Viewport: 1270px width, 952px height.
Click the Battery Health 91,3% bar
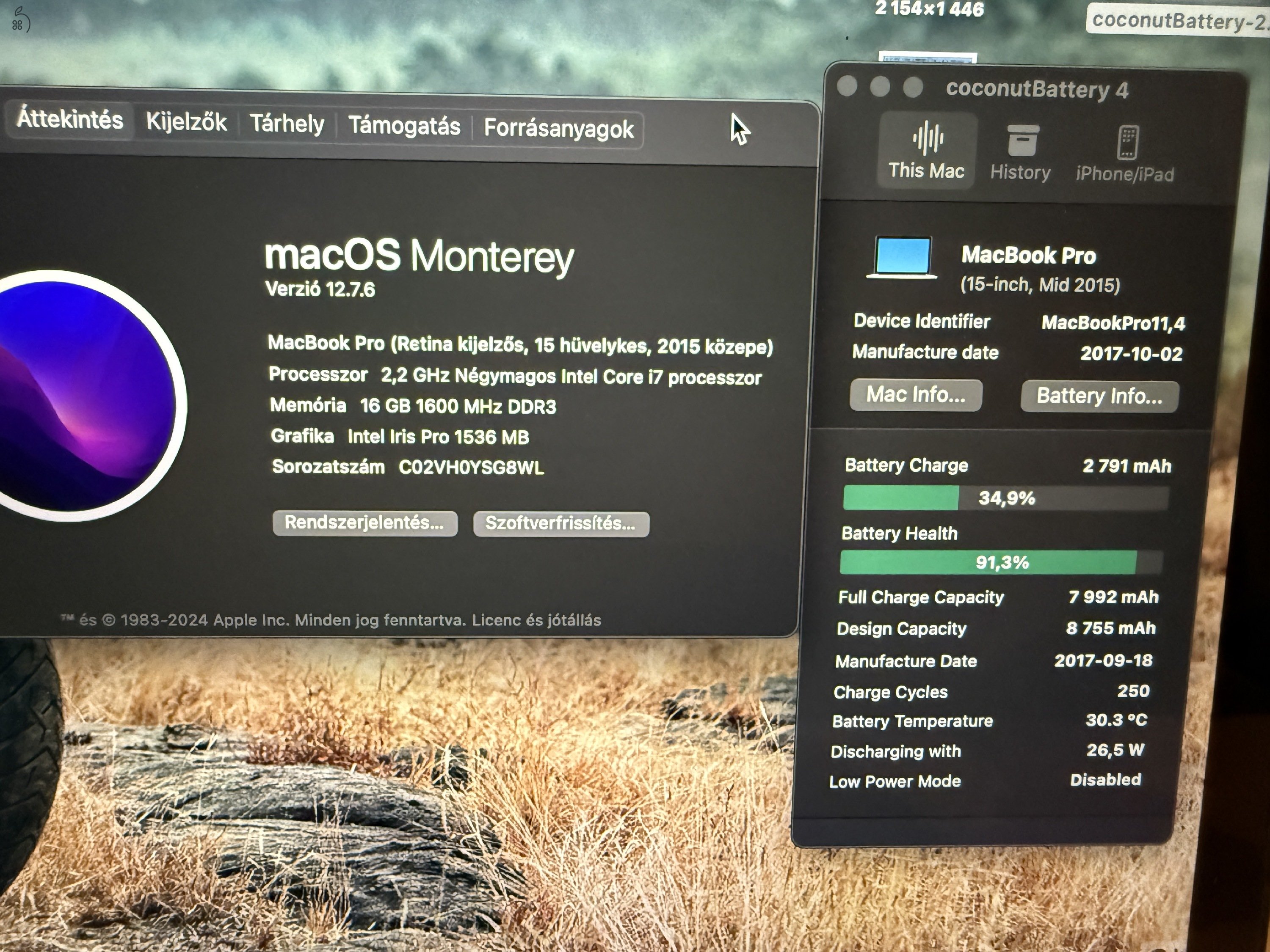click(x=1001, y=562)
